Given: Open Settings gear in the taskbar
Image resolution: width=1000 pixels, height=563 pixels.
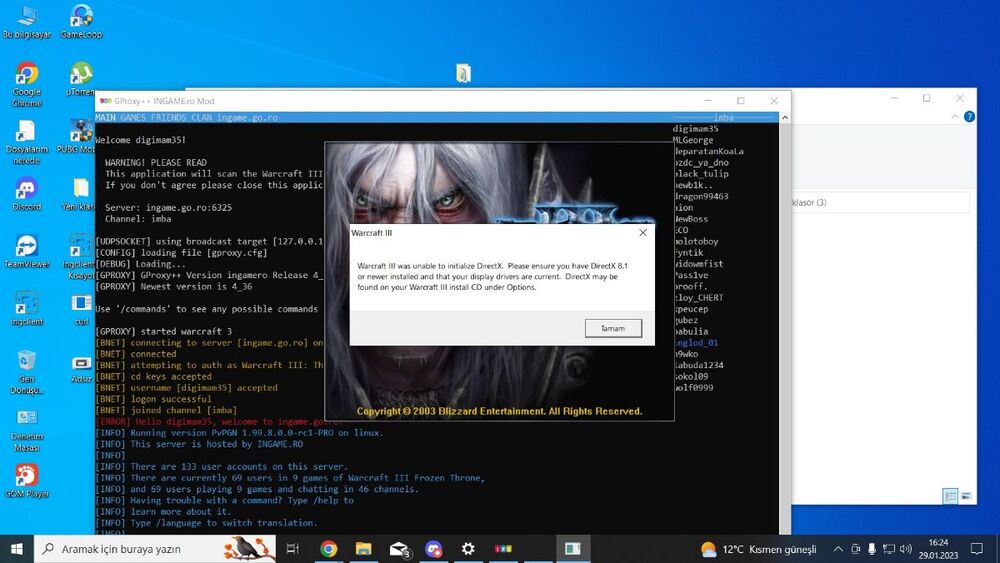Looking at the screenshot, I should pyautogui.click(x=468, y=549).
